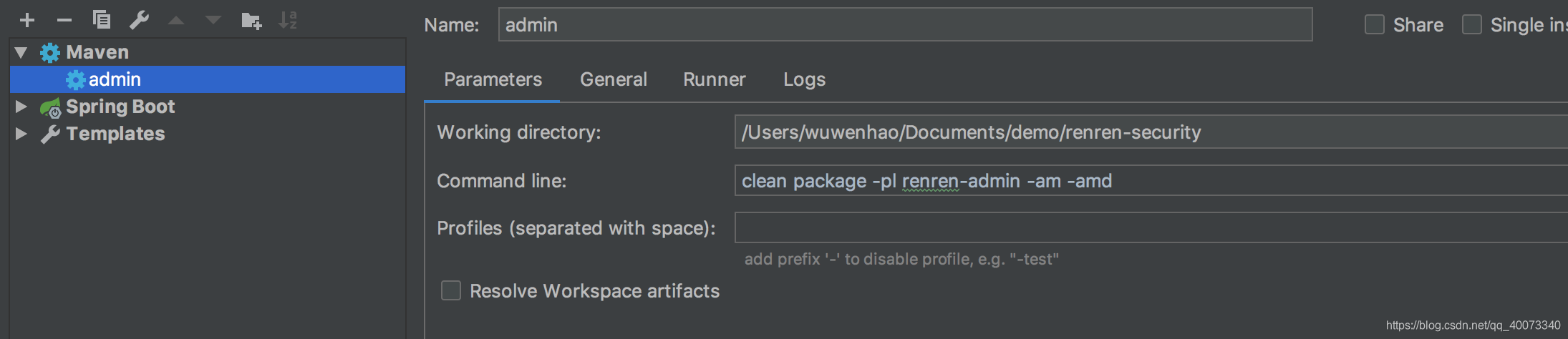
Task: Click the Command line input field
Action: pyautogui.click(x=1151, y=180)
